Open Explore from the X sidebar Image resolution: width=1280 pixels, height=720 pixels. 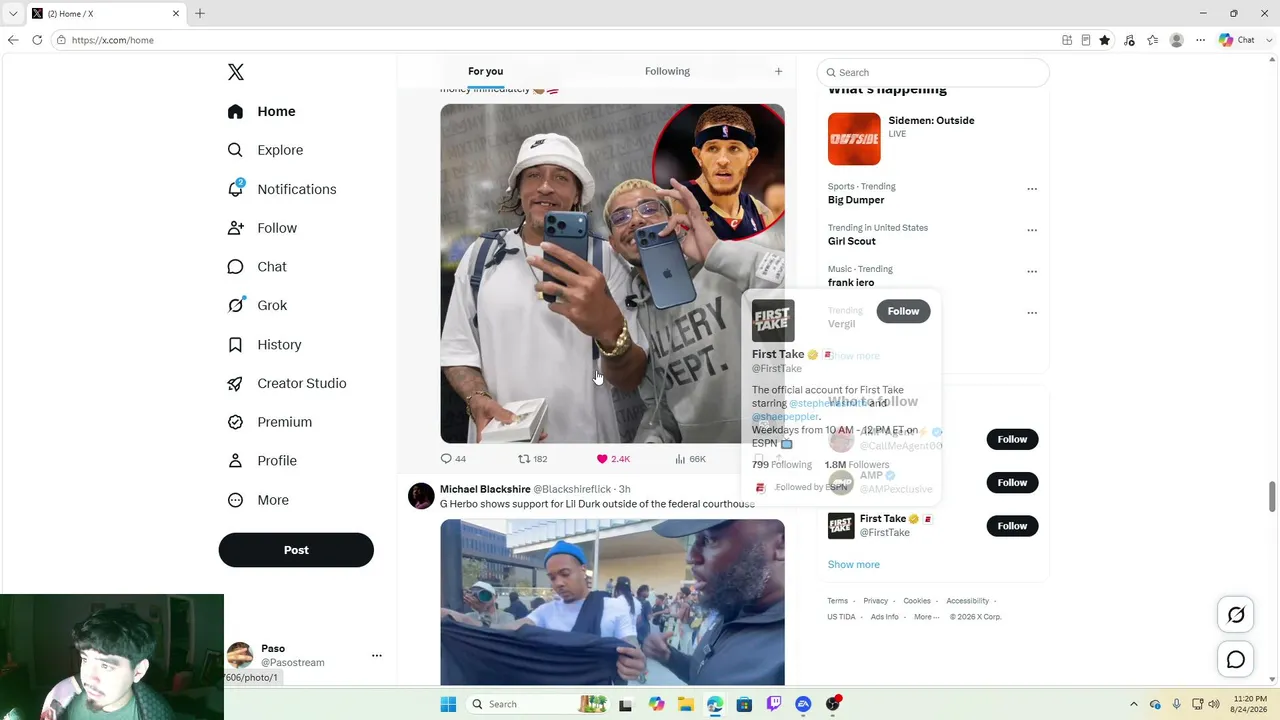(265, 150)
